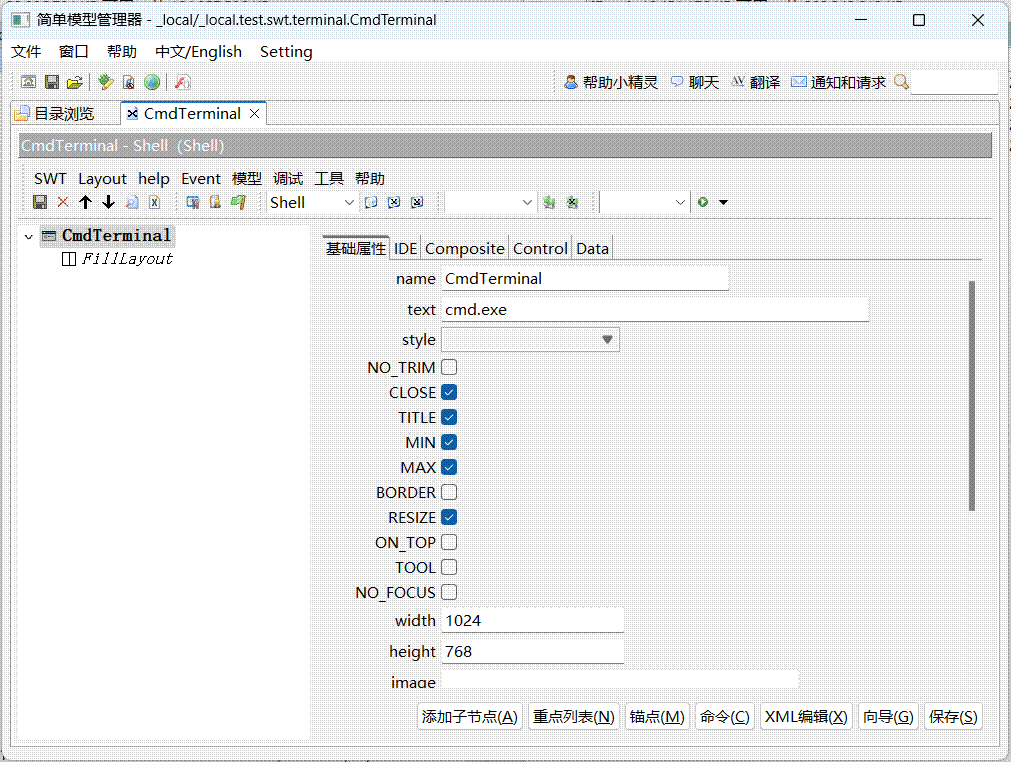The image size is (1011, 762).
Task: Open the black arrow menu beside the run button
Action: pos(723,202)
